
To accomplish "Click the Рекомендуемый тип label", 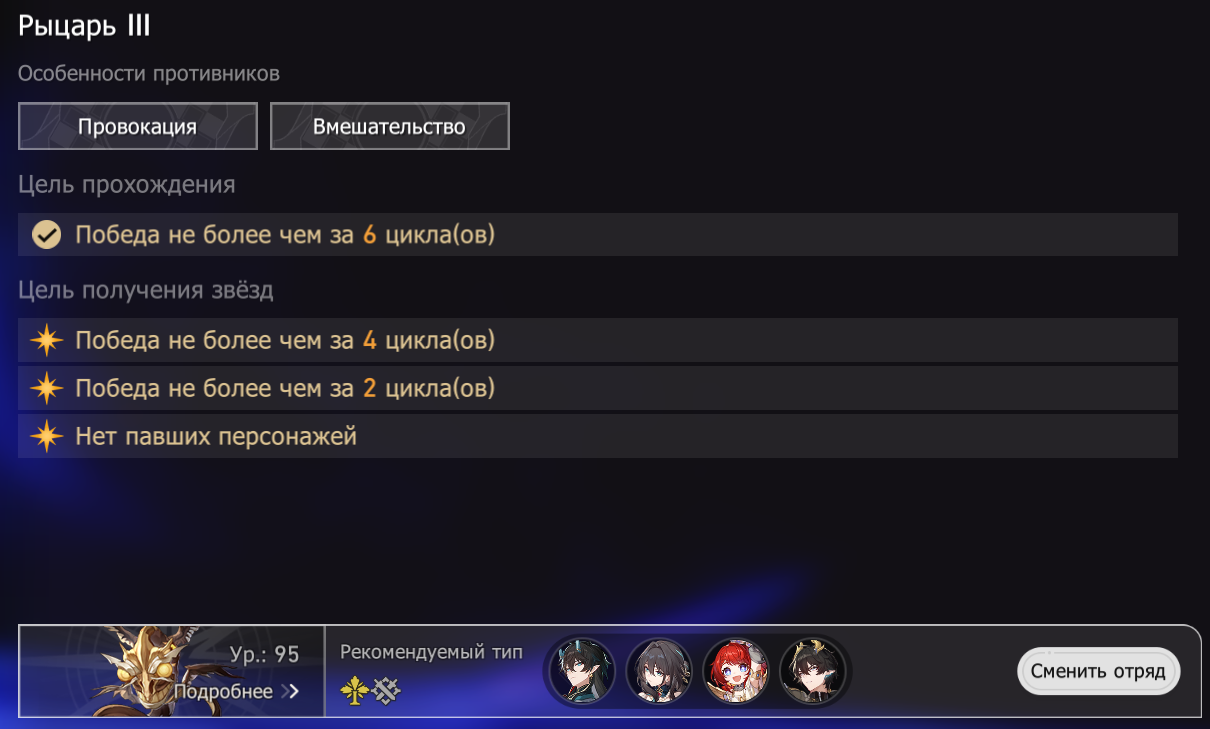I will (431, 652).
